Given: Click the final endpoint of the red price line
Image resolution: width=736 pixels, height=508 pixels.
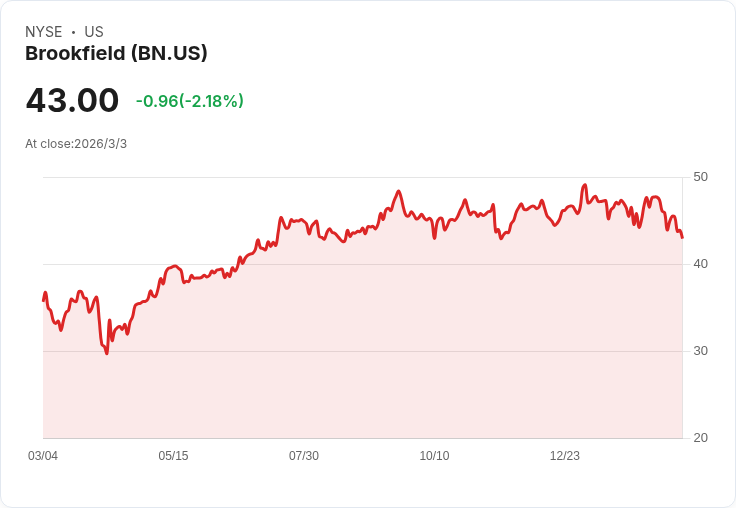Looking at the screenshot, I should pos(682,237).
